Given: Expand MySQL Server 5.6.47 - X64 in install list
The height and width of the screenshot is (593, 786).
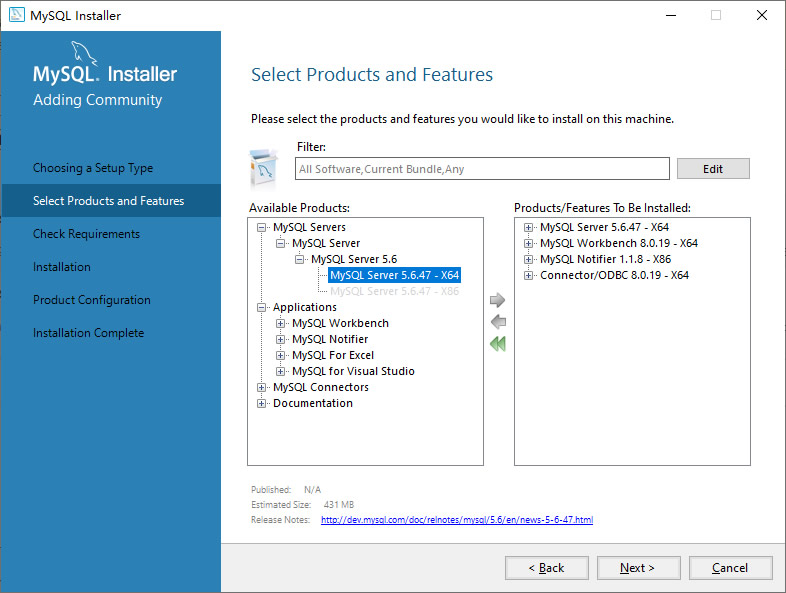Looking at the screenshot, I should (x=528, y=228).
